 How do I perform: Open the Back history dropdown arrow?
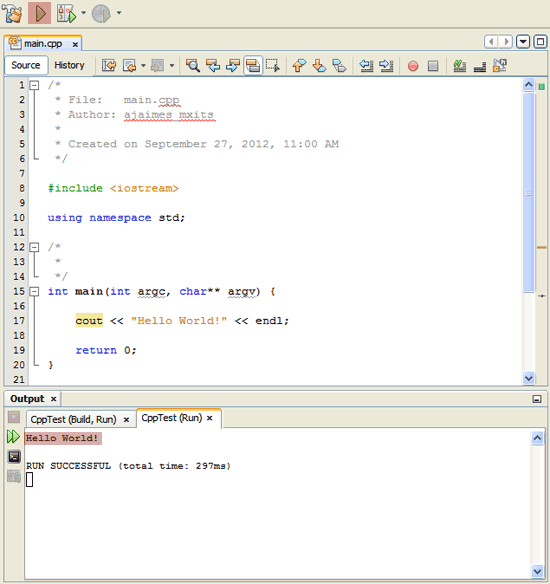(143, 66)
